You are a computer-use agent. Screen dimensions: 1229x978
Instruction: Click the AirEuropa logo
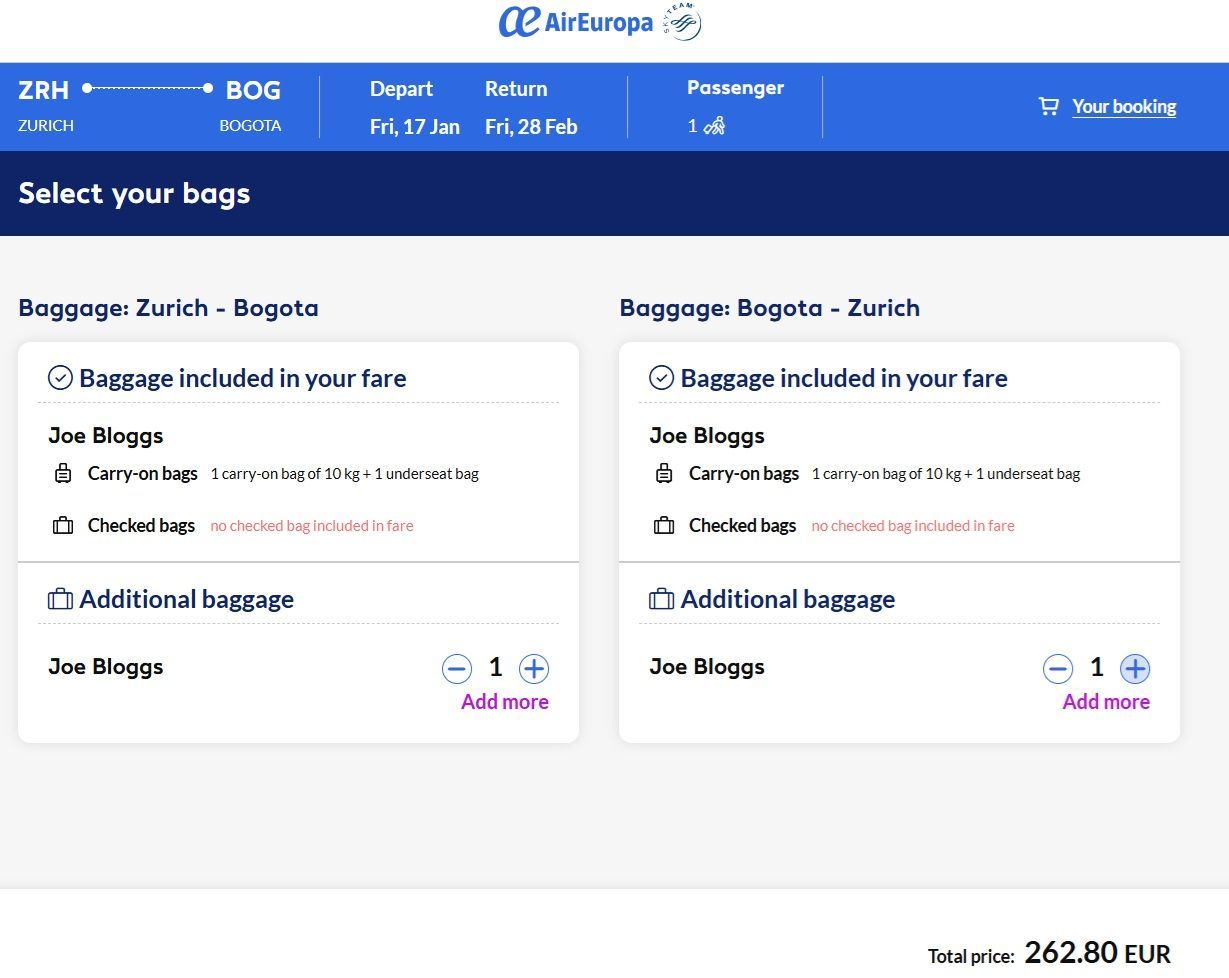pos(576,21)
